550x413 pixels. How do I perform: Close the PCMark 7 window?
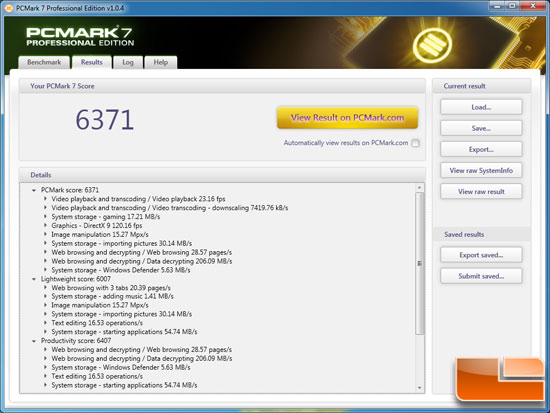coord(532,6)
